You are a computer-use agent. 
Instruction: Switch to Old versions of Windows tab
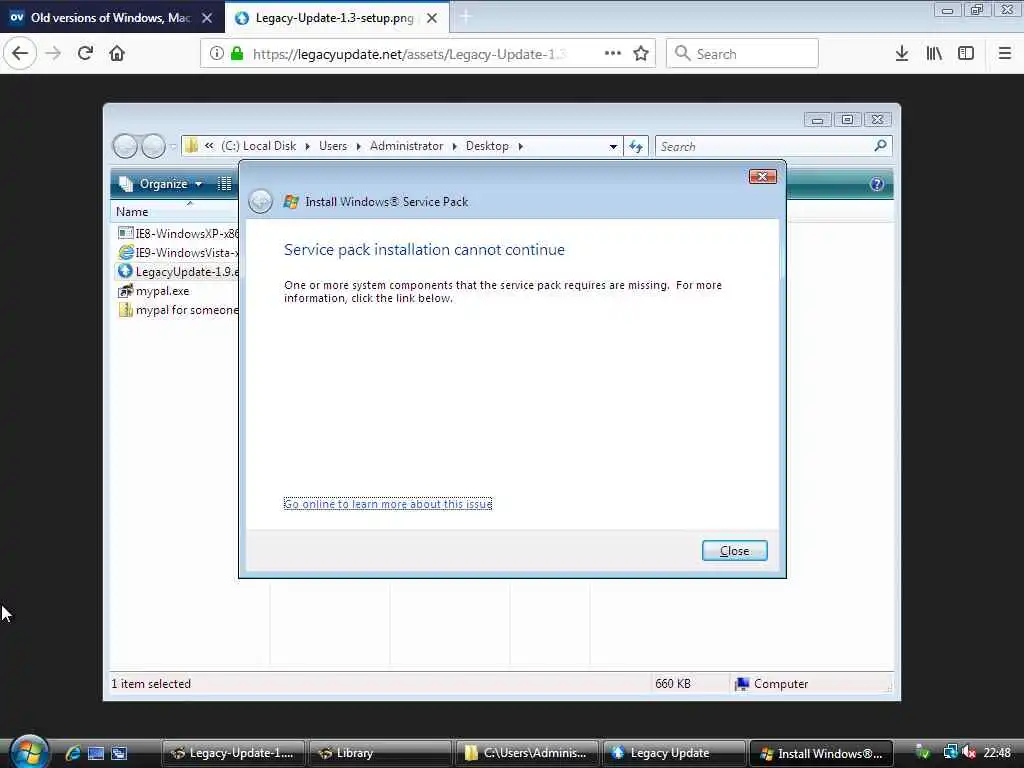point(110,18)
